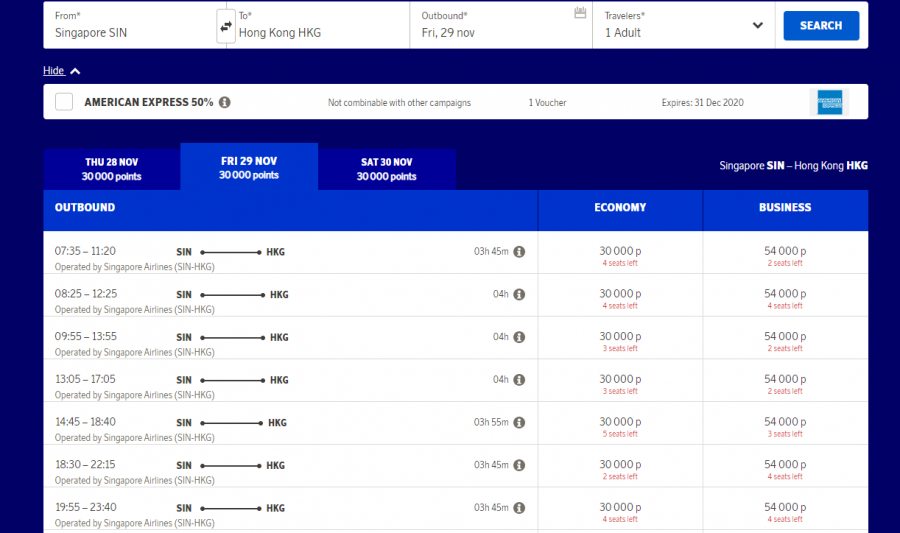The height and width of the screenshot is (533, 900).
Task: Open the calendar icon in Outbound field
Action: pyautogui.click(x=580, y=13)
